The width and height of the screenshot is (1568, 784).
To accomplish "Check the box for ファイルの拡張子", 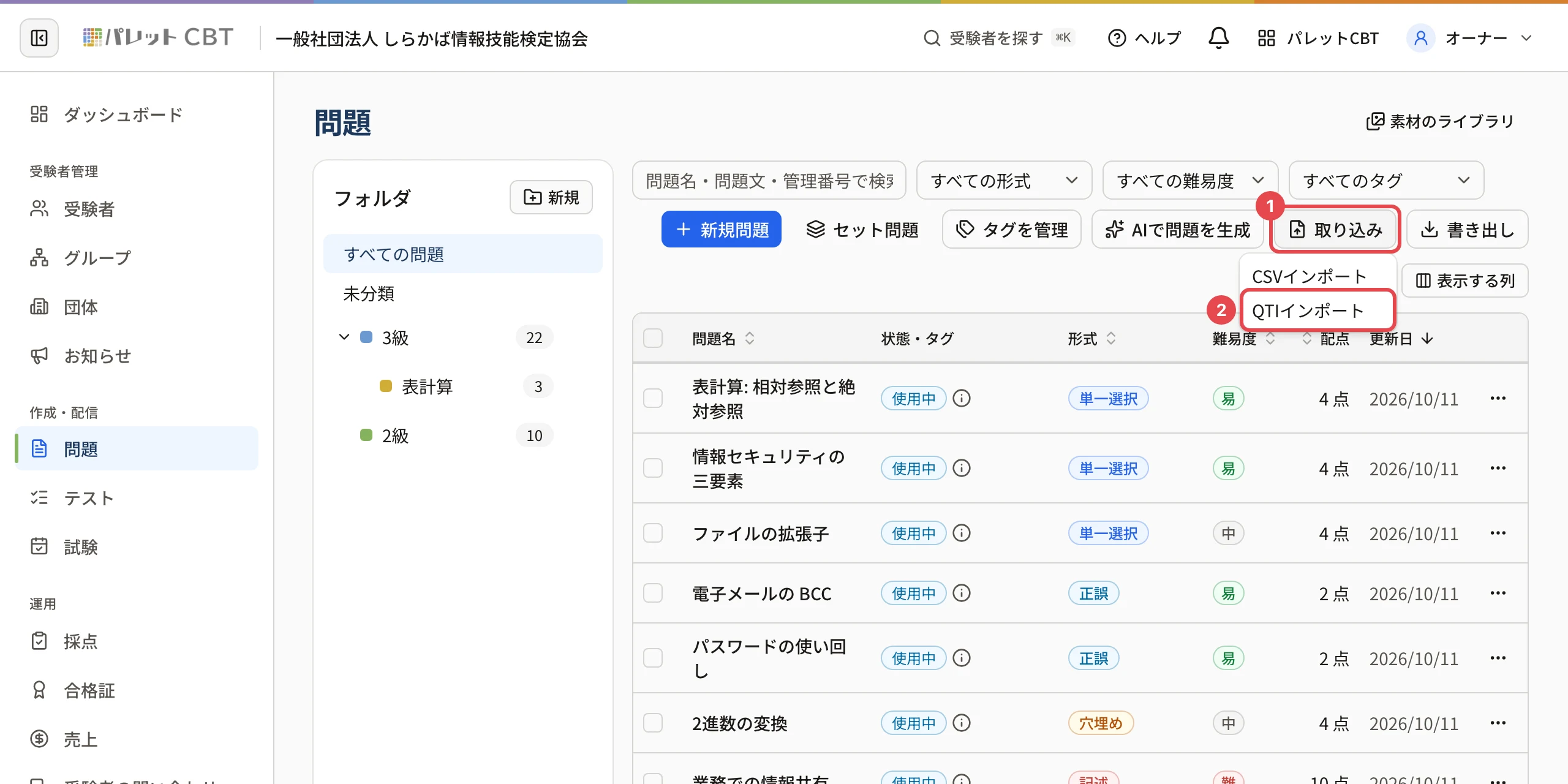I will pyautogui.click(x=653, y=533).
